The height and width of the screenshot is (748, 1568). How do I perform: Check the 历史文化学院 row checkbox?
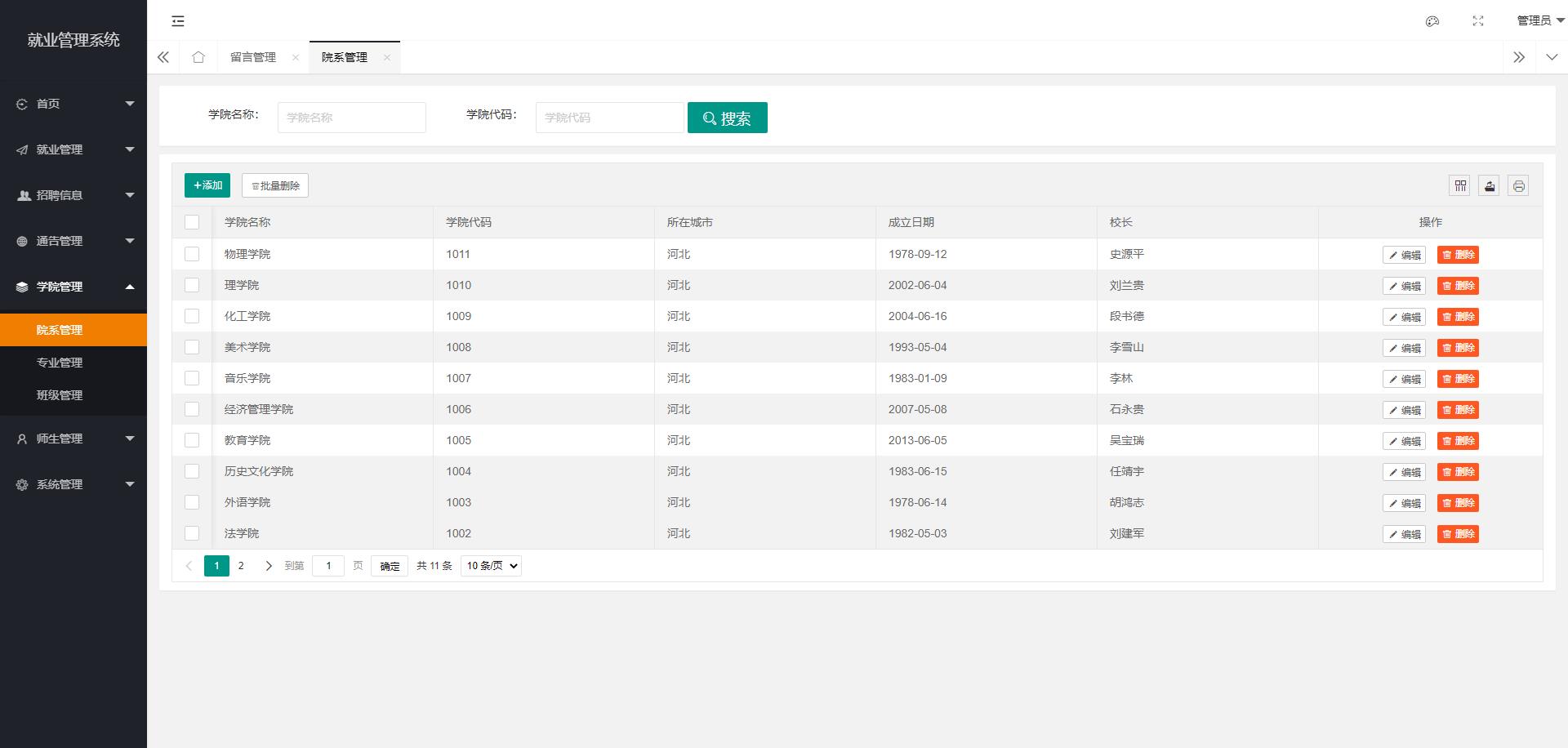(192, 471)
